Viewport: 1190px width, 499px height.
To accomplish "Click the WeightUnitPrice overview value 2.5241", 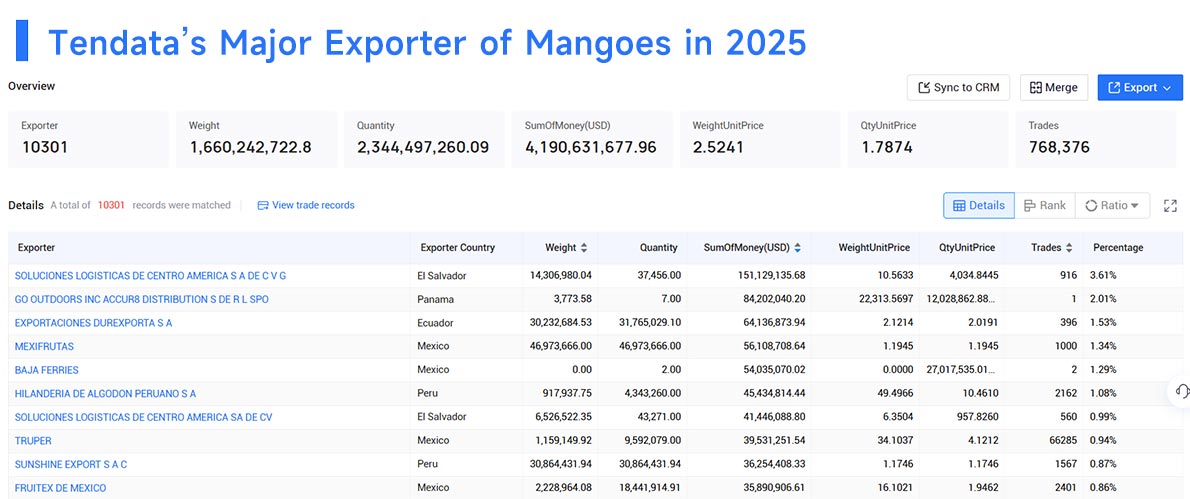I will pyautogui.click(x=717, y=147).
